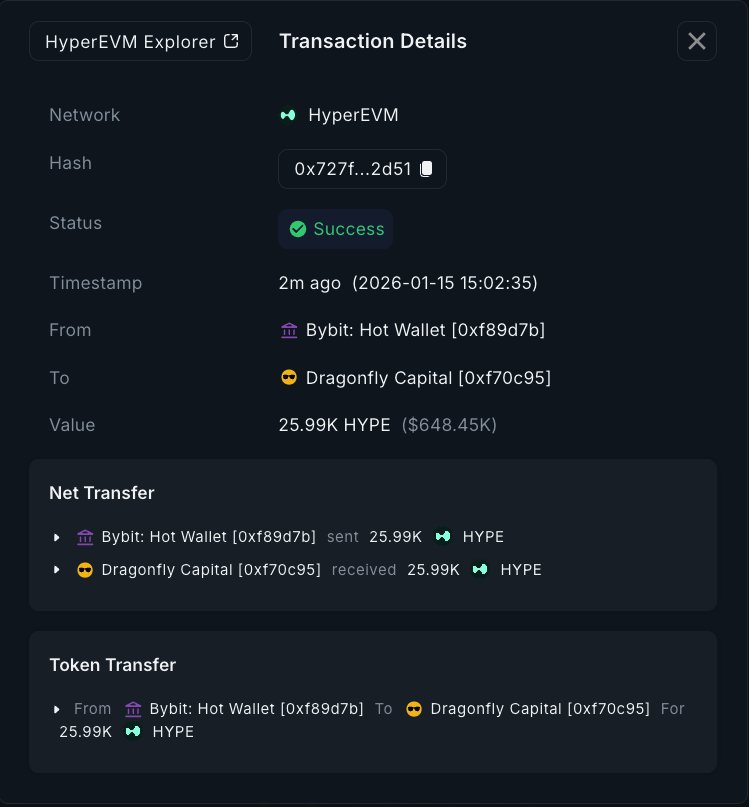The width and height of the screenshot is (749, 807).
Task: Copy the transaction hash 0x727f...2d51
Action: [x=426, y=169]
